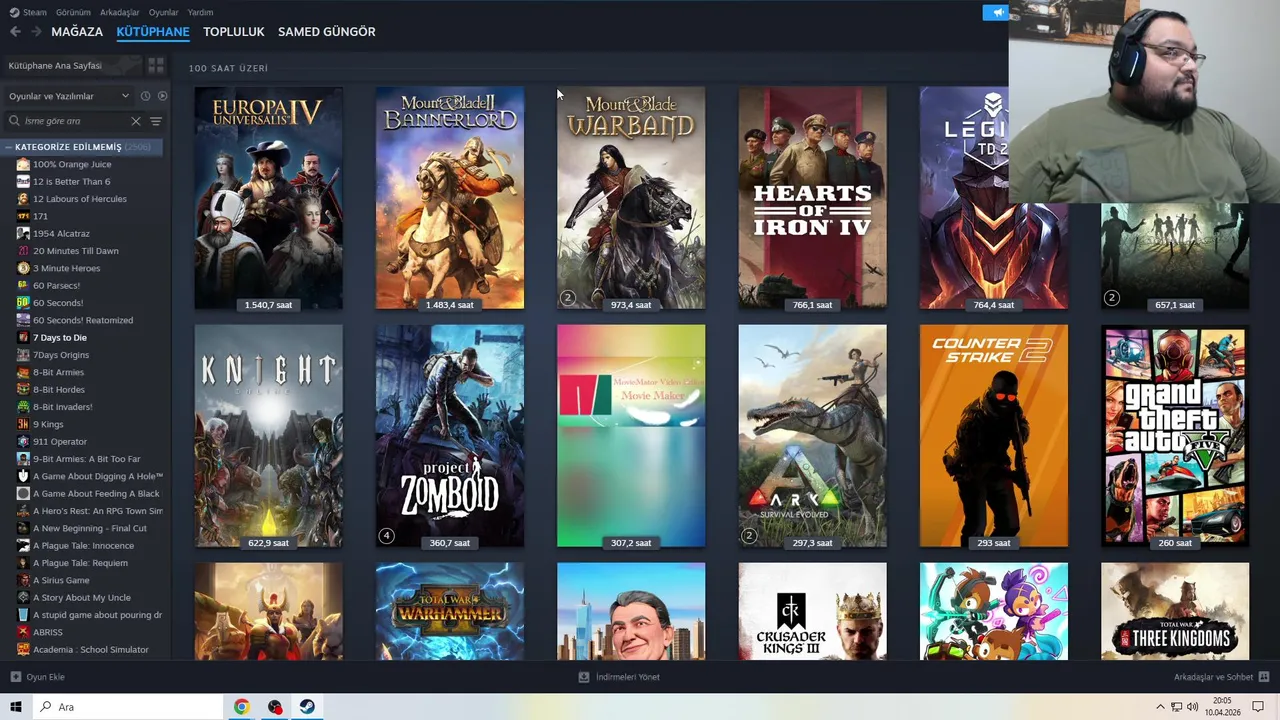This screenshot has width=1280, height=720.
Task: Select Academia : School Simulator in list
Action: click(91, 650)
